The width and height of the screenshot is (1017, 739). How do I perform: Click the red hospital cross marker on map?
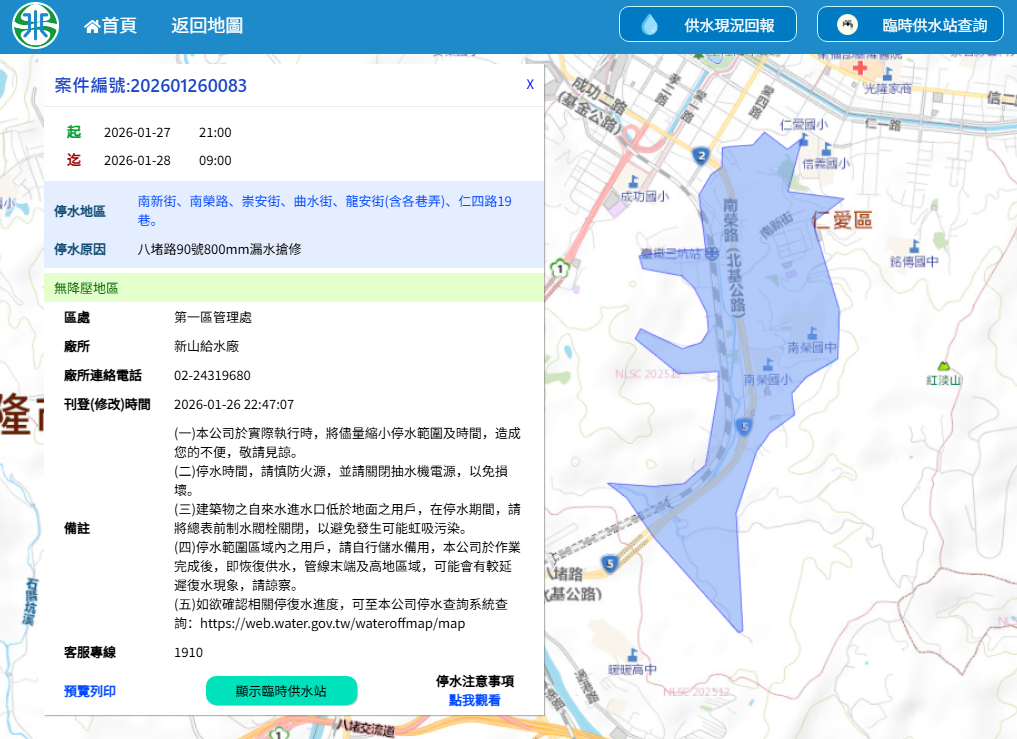point(860,69)
